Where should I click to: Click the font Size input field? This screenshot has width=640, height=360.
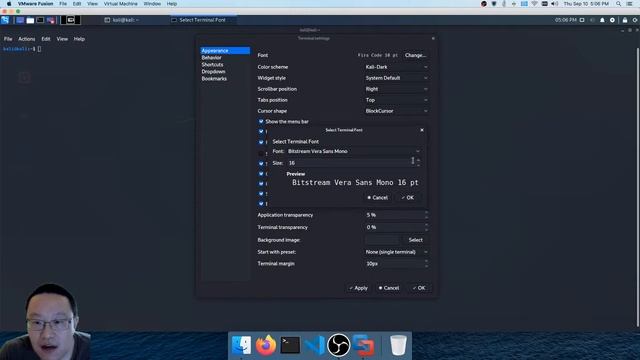coord(350,163)
